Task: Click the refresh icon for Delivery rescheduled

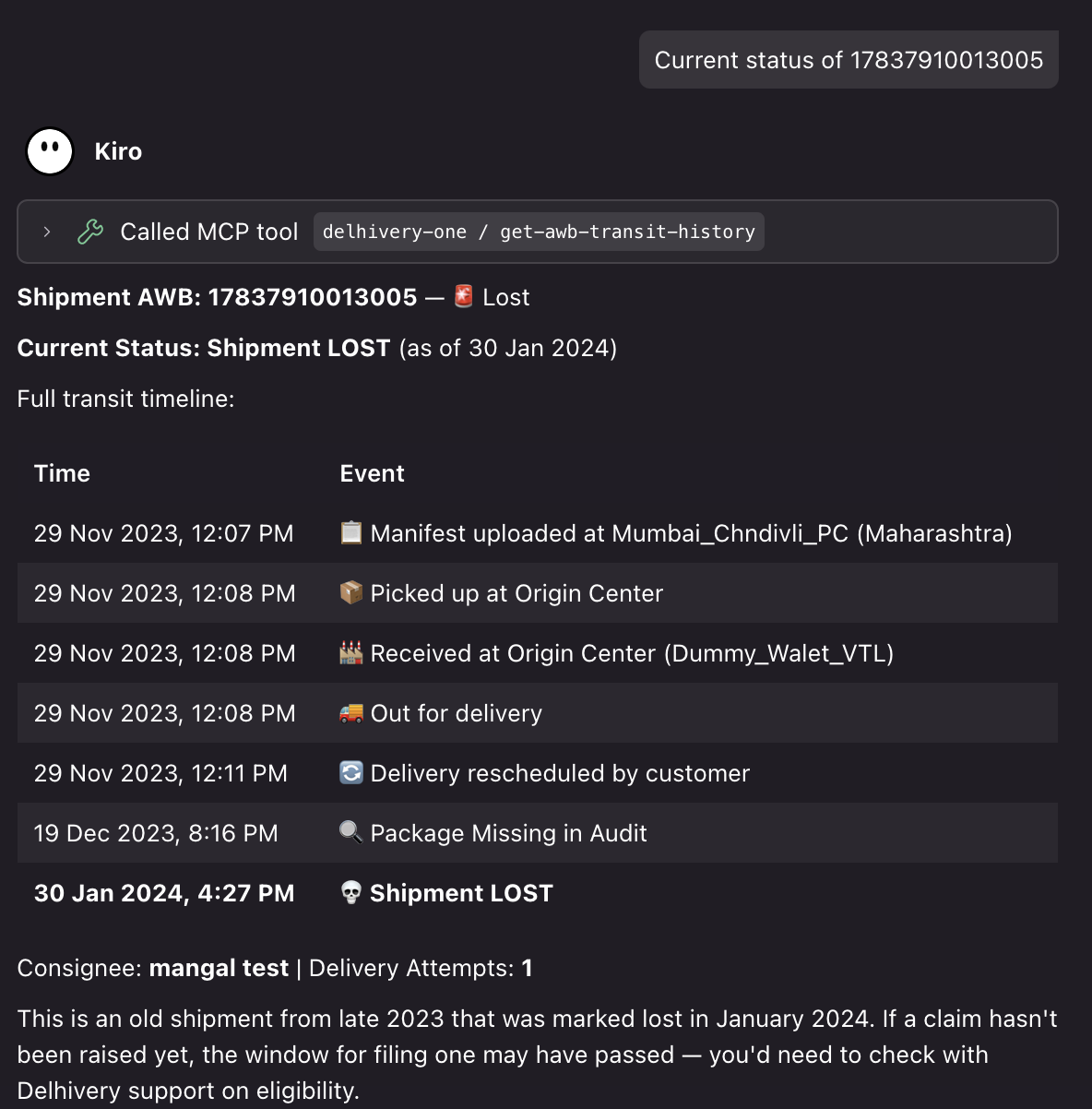Action: click(x=351, y=772)
